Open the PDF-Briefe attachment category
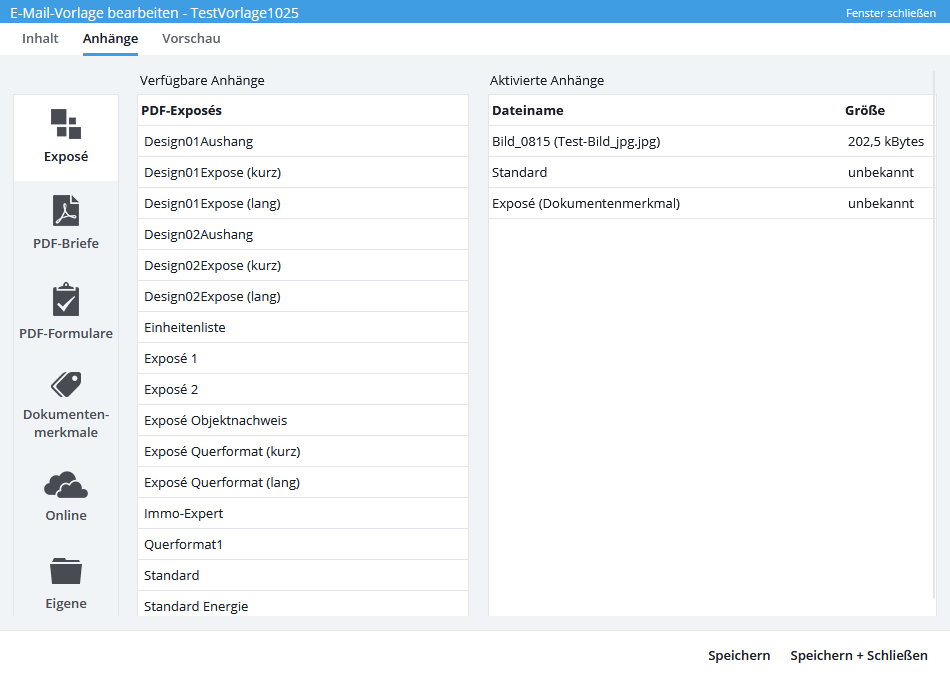The image size is (950, 675). point(66,211)
